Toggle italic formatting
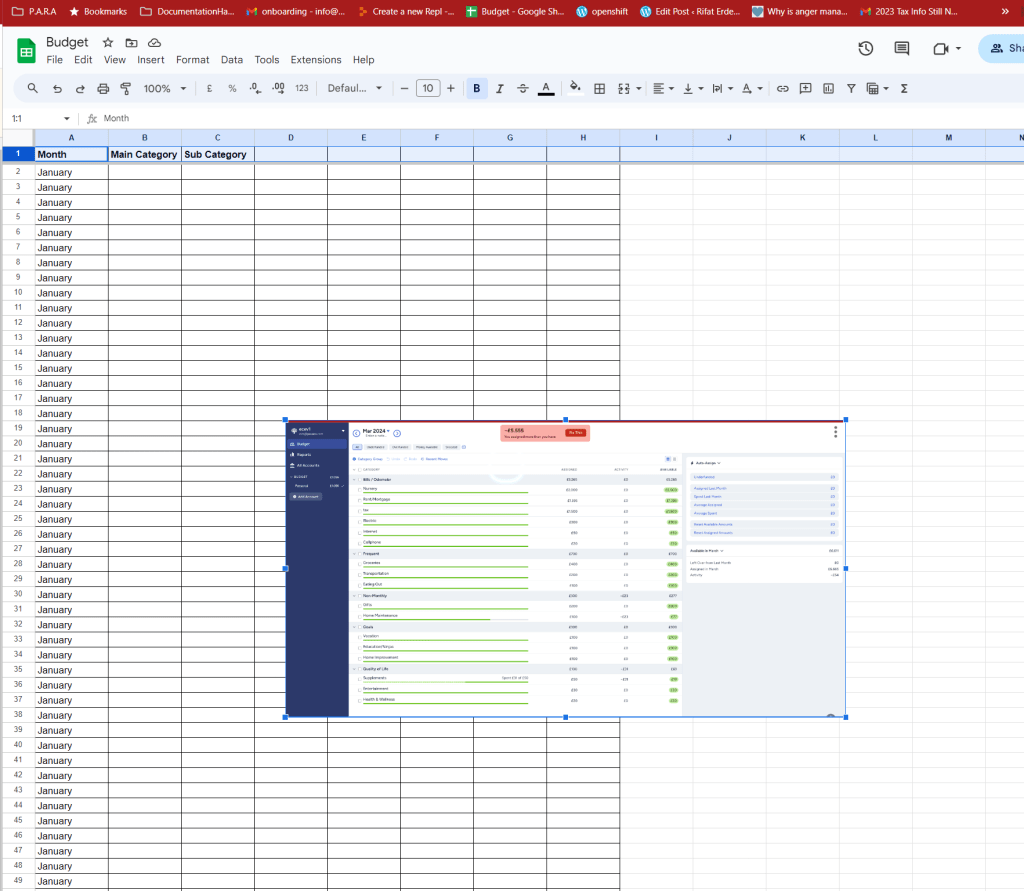This screenshot has width=1024, height=891. coord(500,88)
